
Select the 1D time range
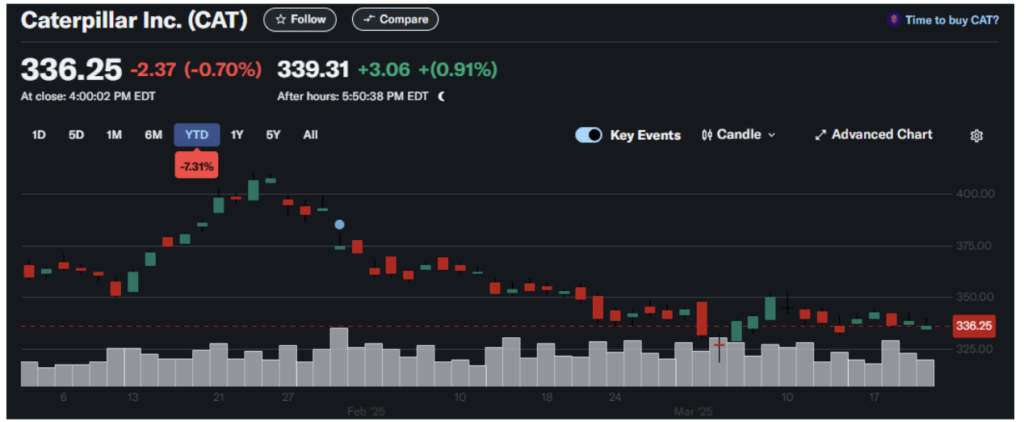(x=39, y=135)
